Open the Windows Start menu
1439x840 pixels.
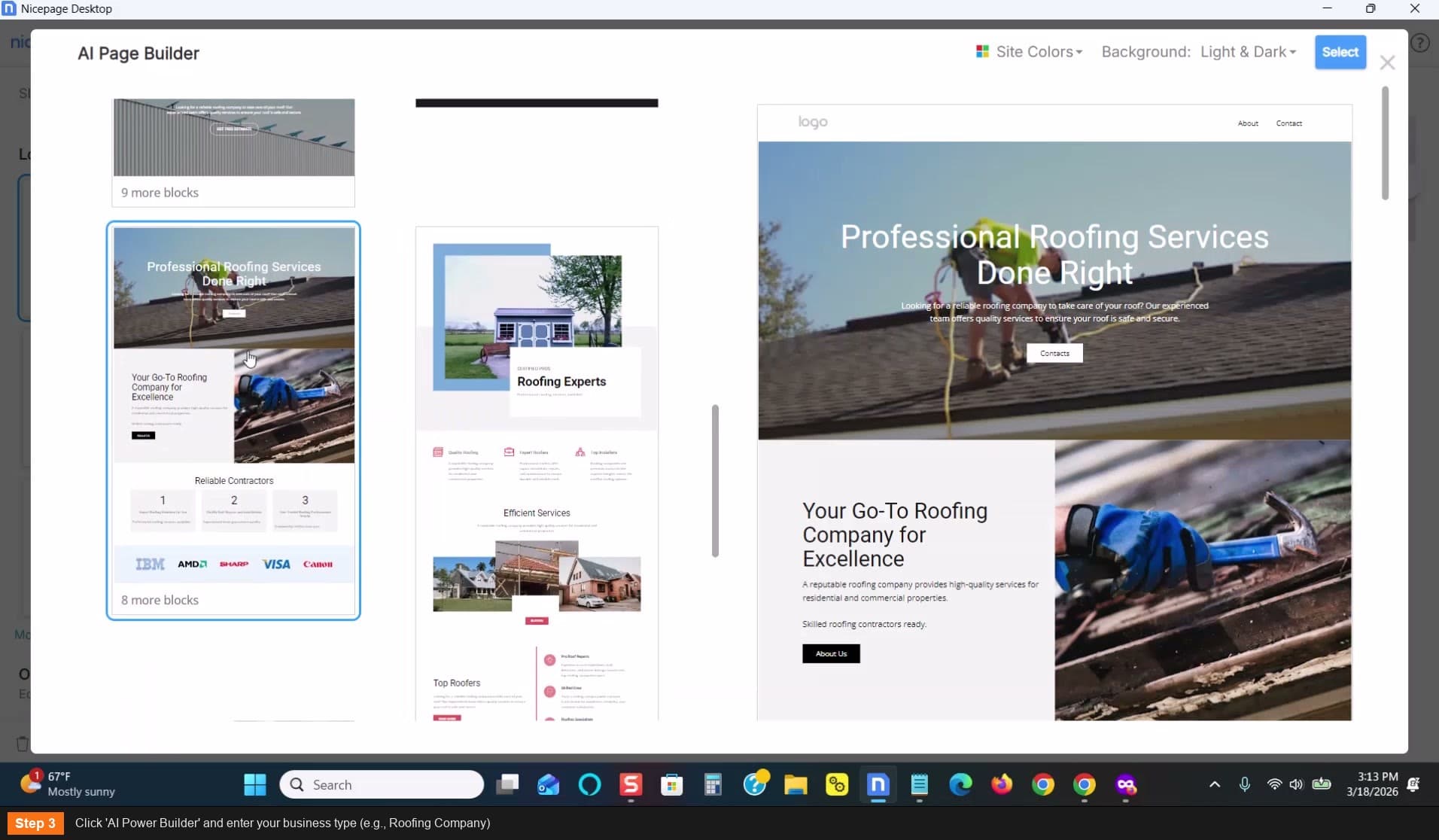tap(255, 784)
